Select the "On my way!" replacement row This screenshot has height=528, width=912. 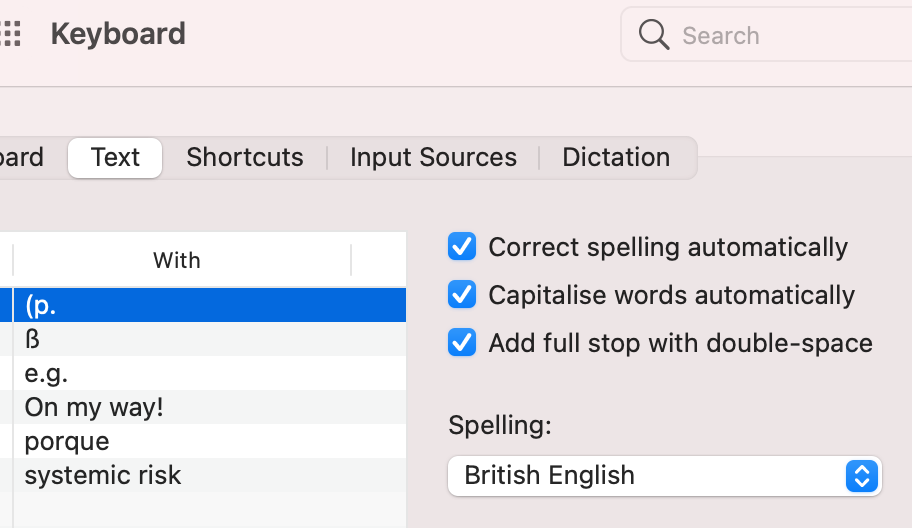click(200, 408)
